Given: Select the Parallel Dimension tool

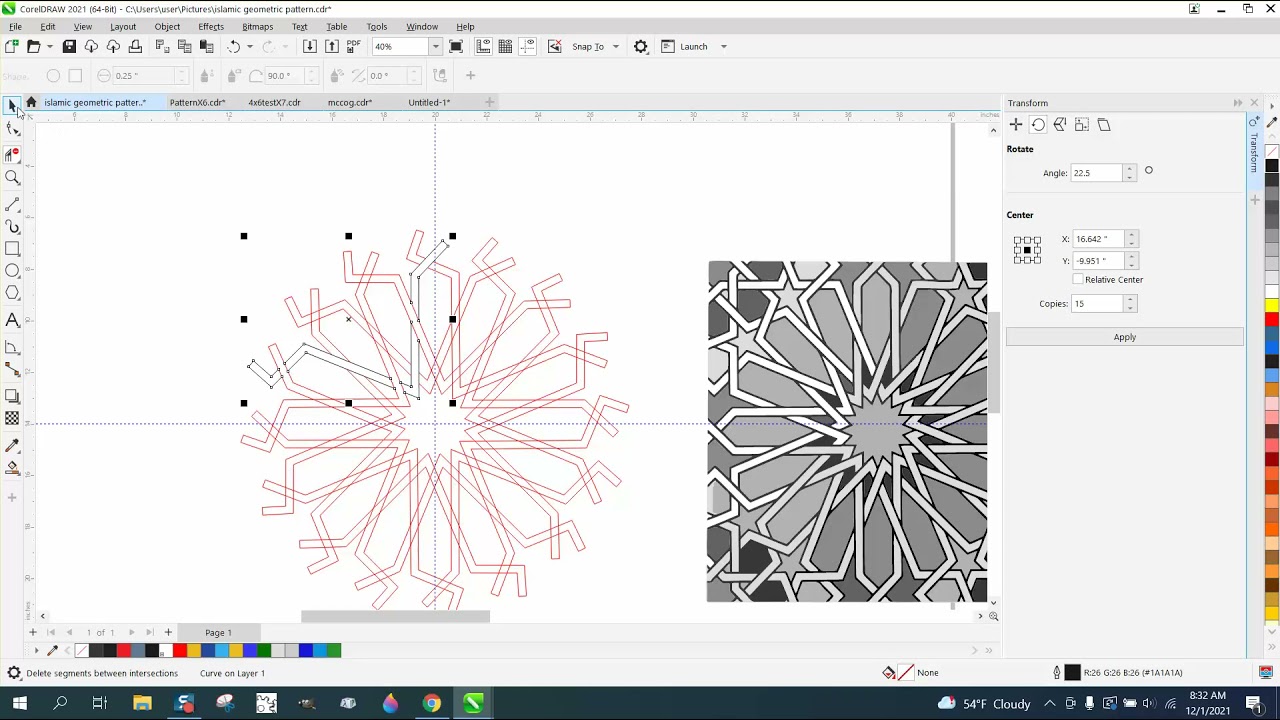Looking at the screenshot, I should [12, 347].
